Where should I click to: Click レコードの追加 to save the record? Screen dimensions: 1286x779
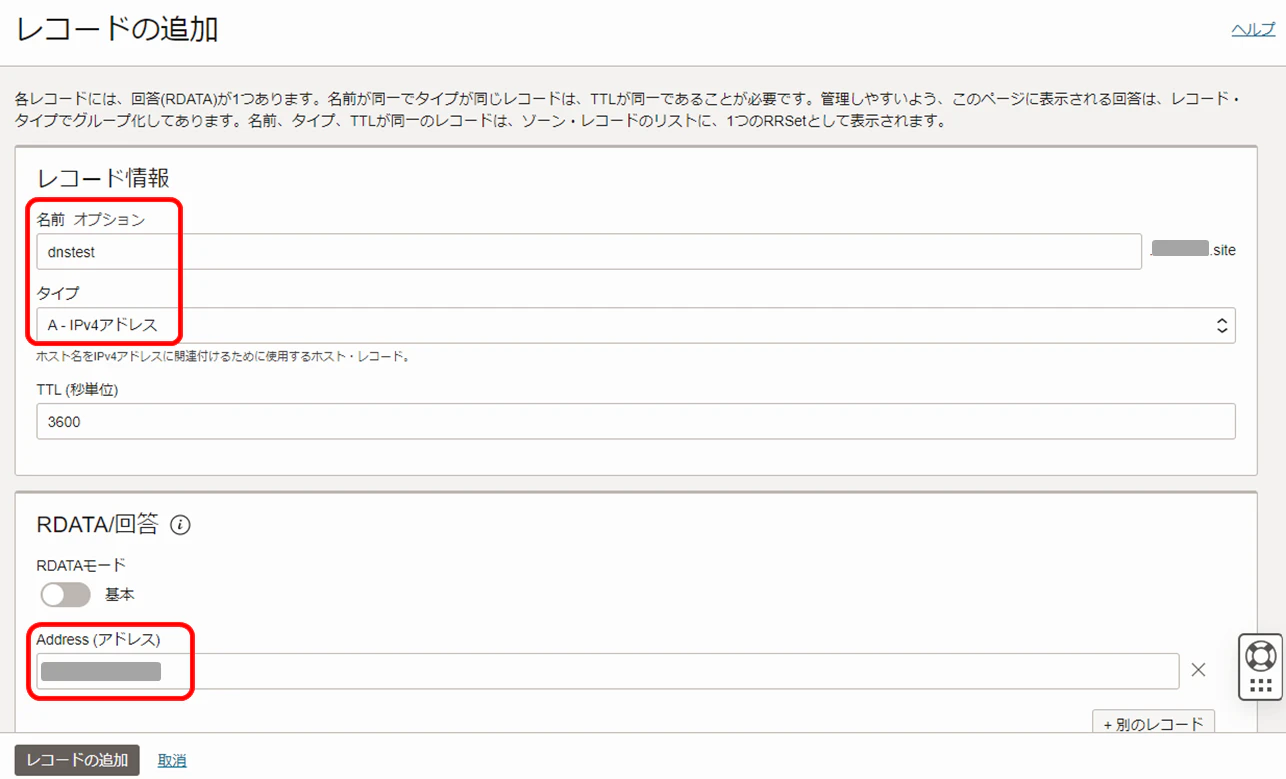(x=75, y=760)
